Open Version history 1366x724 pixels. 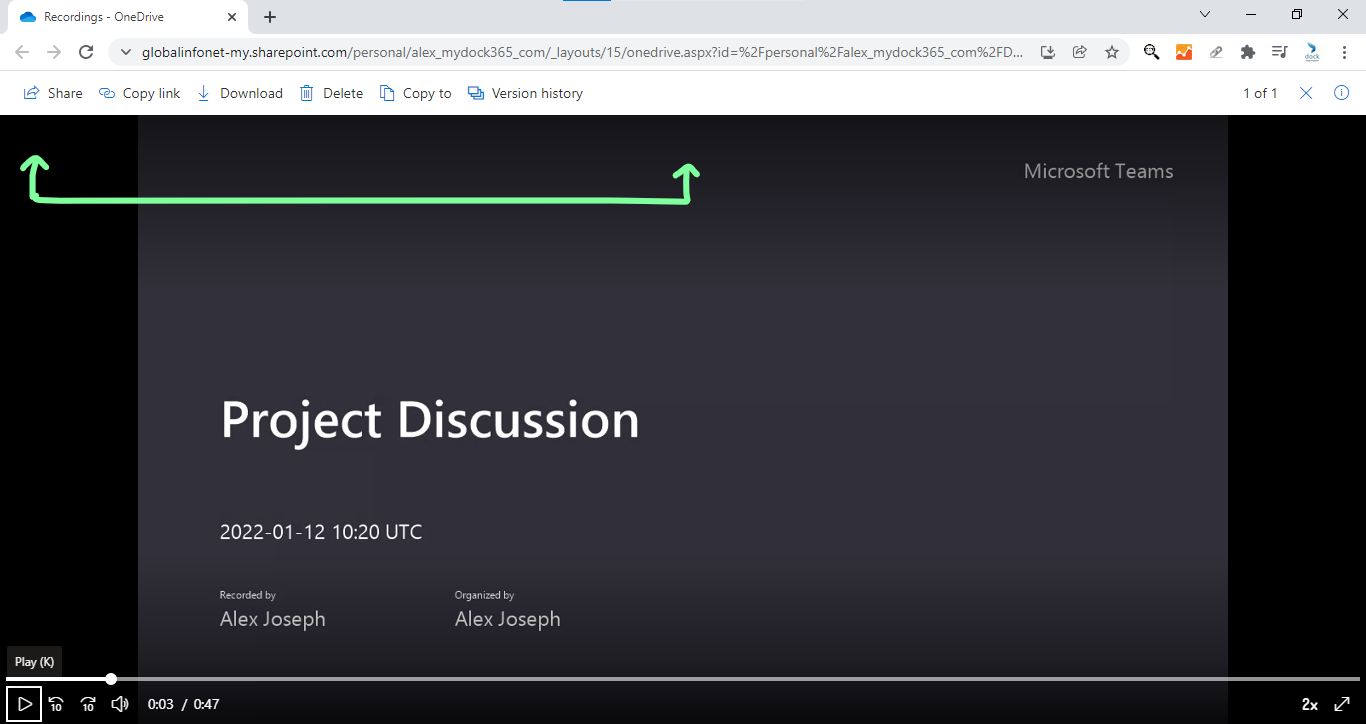tap(525, 93)
